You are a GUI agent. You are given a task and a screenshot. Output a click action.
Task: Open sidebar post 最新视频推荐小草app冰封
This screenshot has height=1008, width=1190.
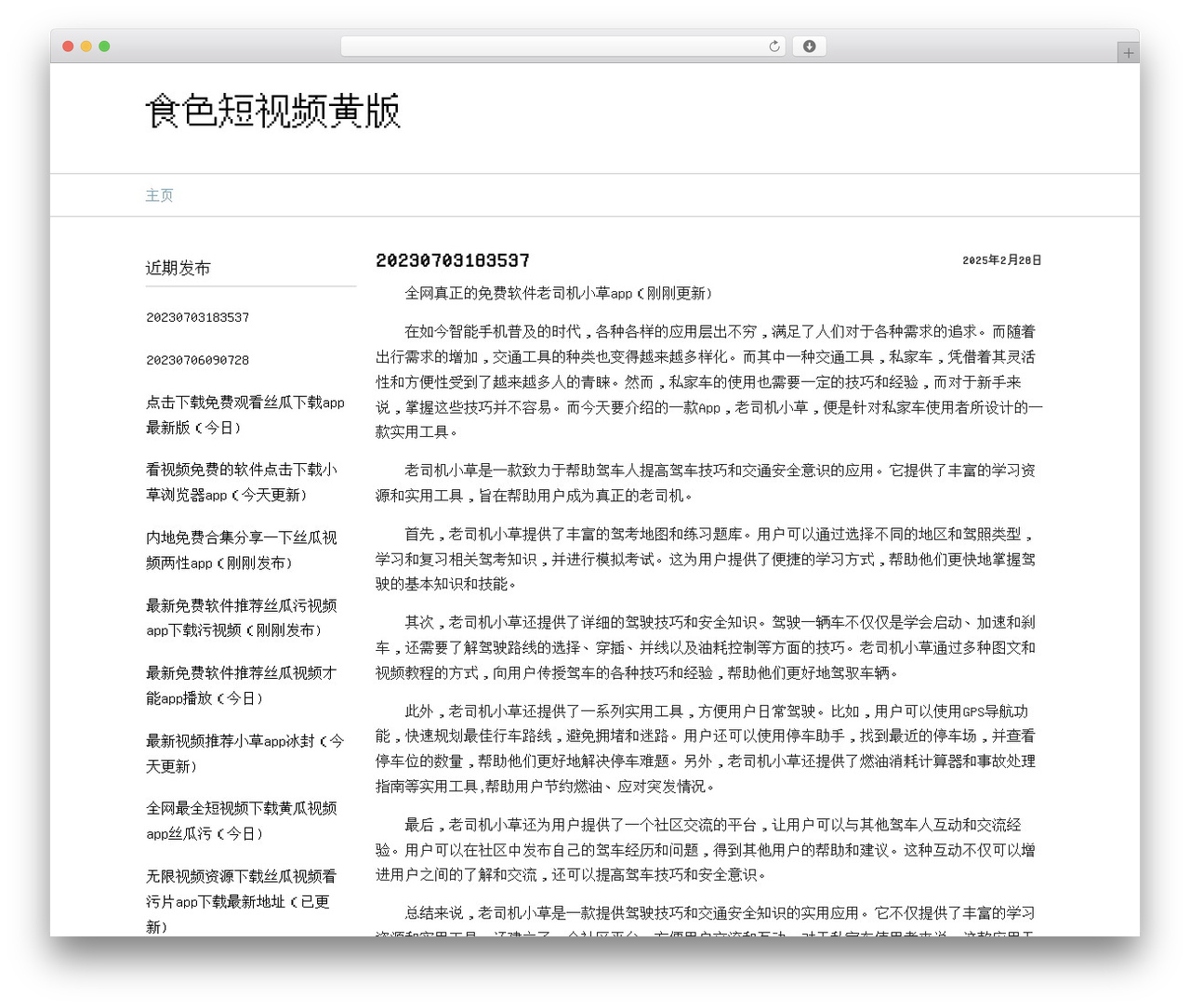pyautogui.click(x=245, y=753)
